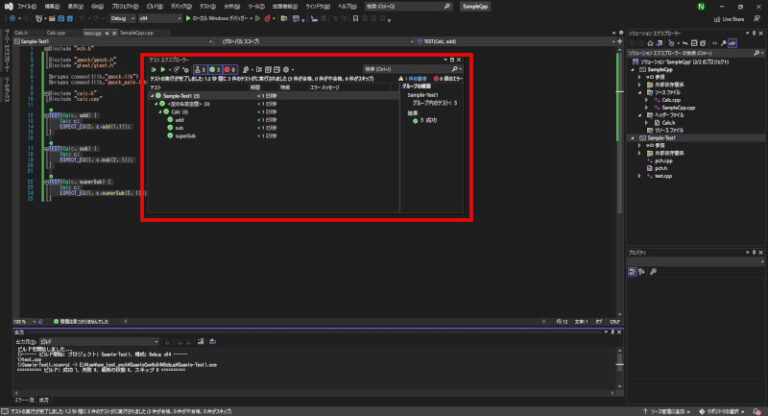Screen dimensions: 768x416
Task: Select the add test row
Action: click(x=274, y=120)
